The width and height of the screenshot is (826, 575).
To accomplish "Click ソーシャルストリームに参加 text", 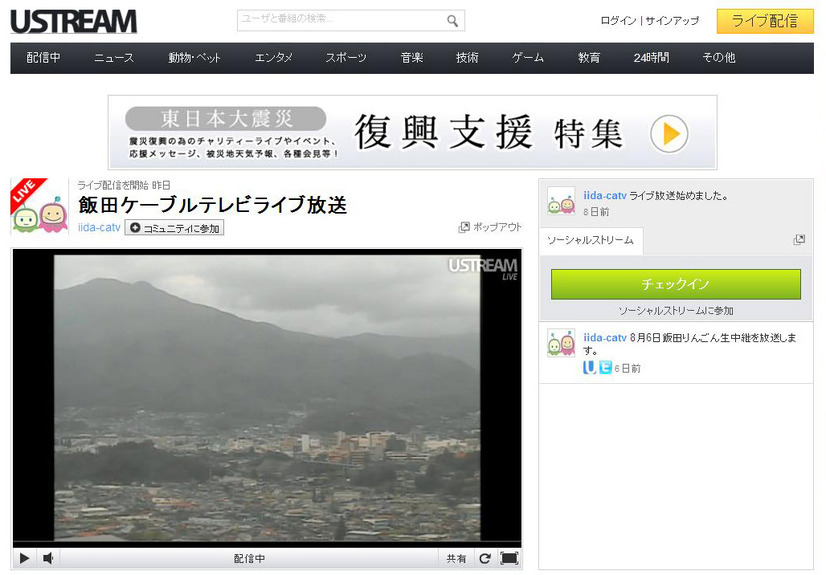I will click(x=676, y=311).
